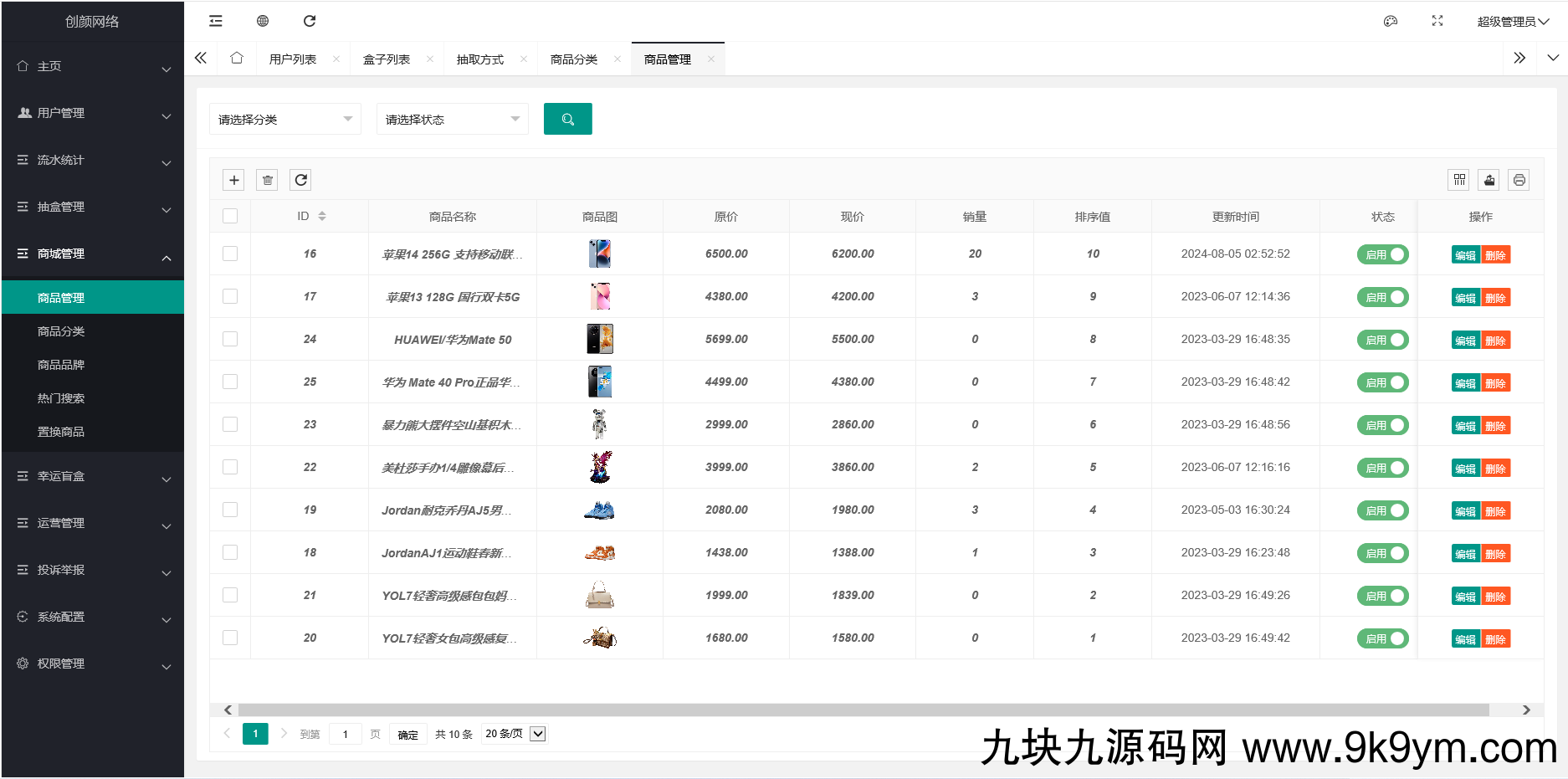Collapse the left sidebar menu
Image resolution: width=1568 pixels, height=779 pixels.
(x=215, y=20)
